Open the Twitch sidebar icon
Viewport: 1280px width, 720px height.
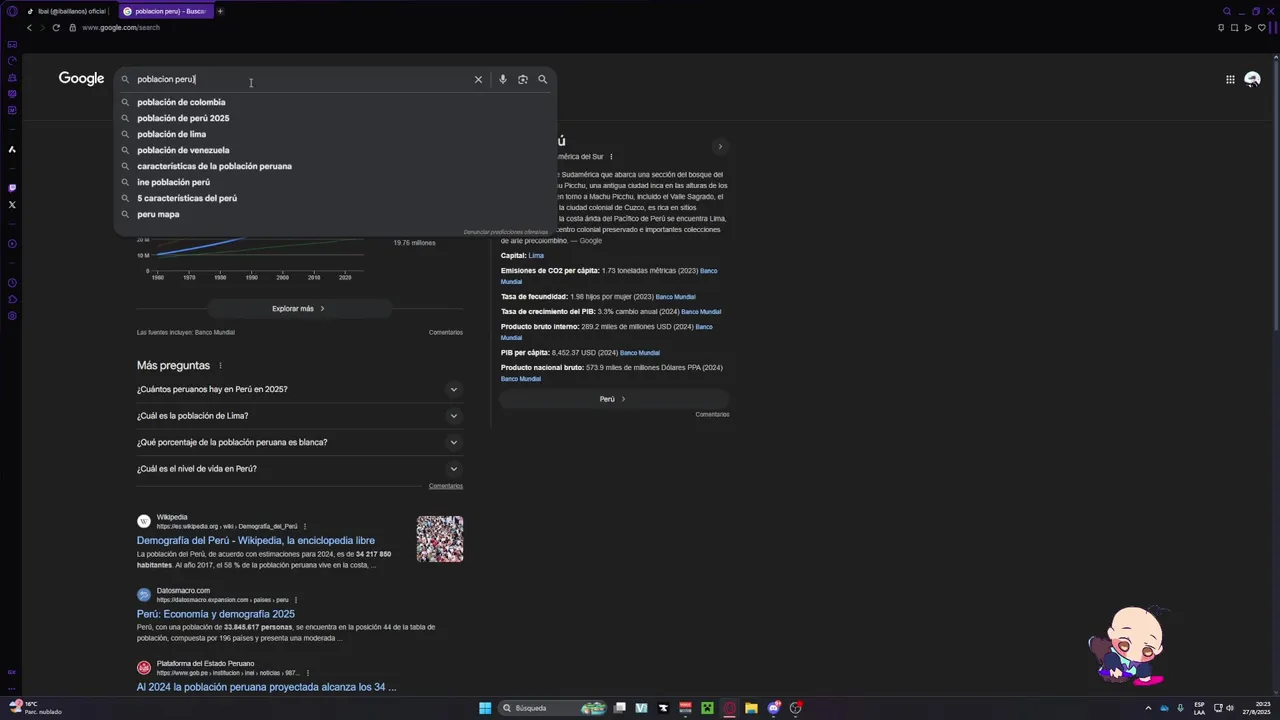pos(12,187)
